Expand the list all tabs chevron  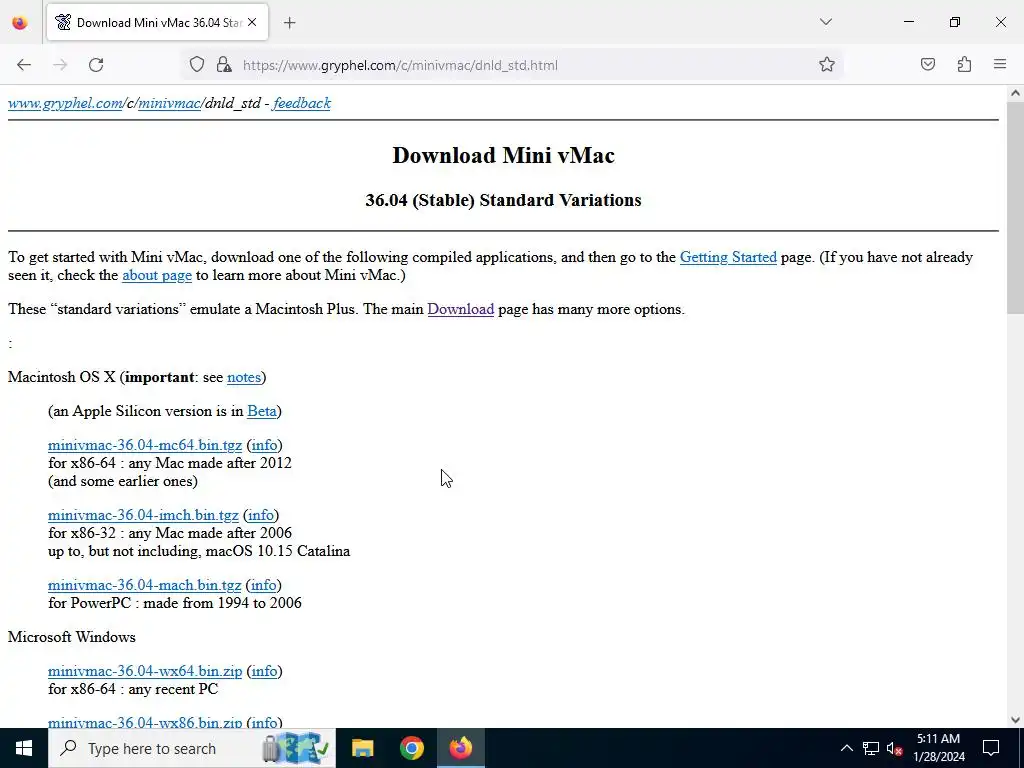pos(826,22)
